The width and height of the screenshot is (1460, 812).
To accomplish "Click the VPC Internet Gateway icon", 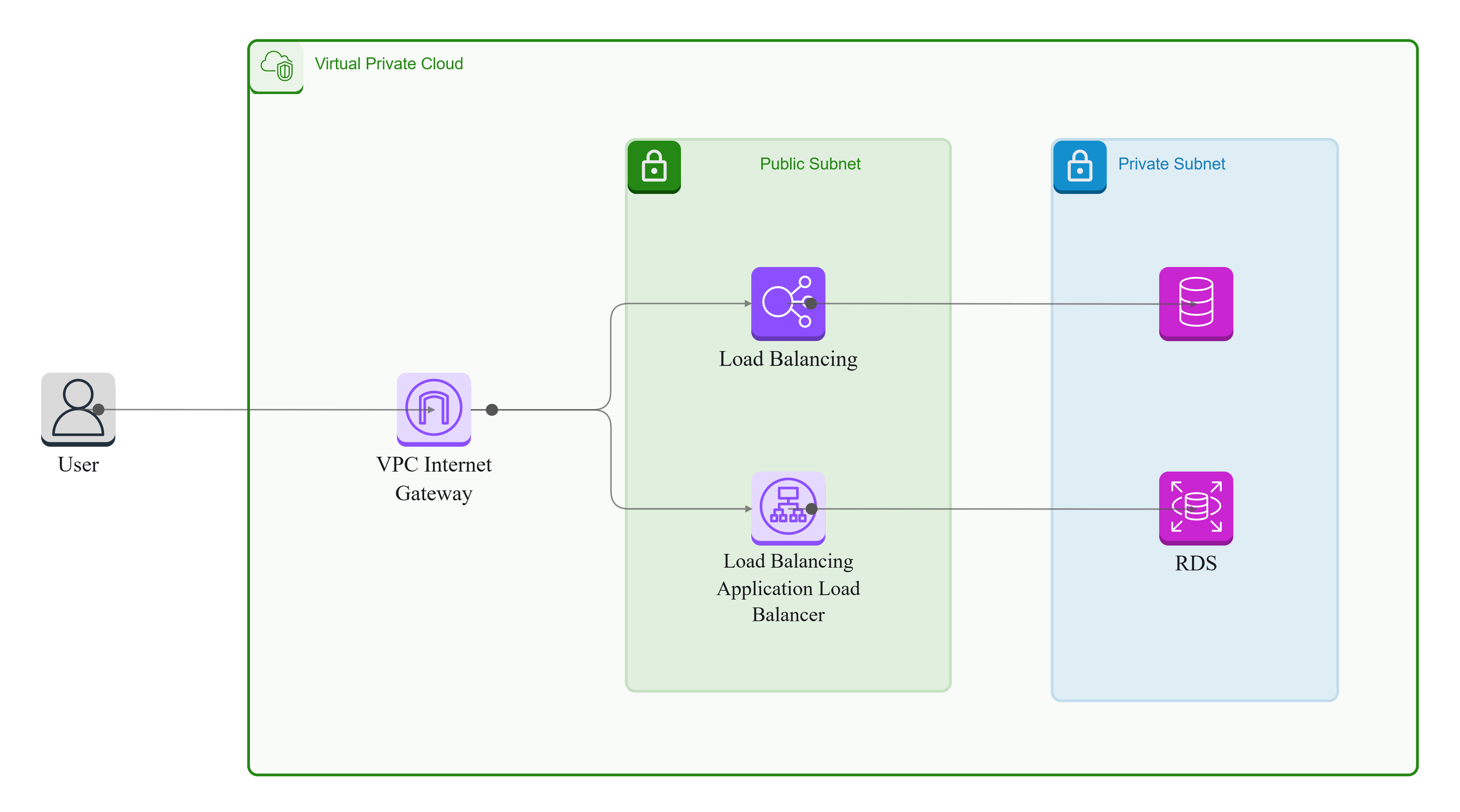I will (434, 409).
